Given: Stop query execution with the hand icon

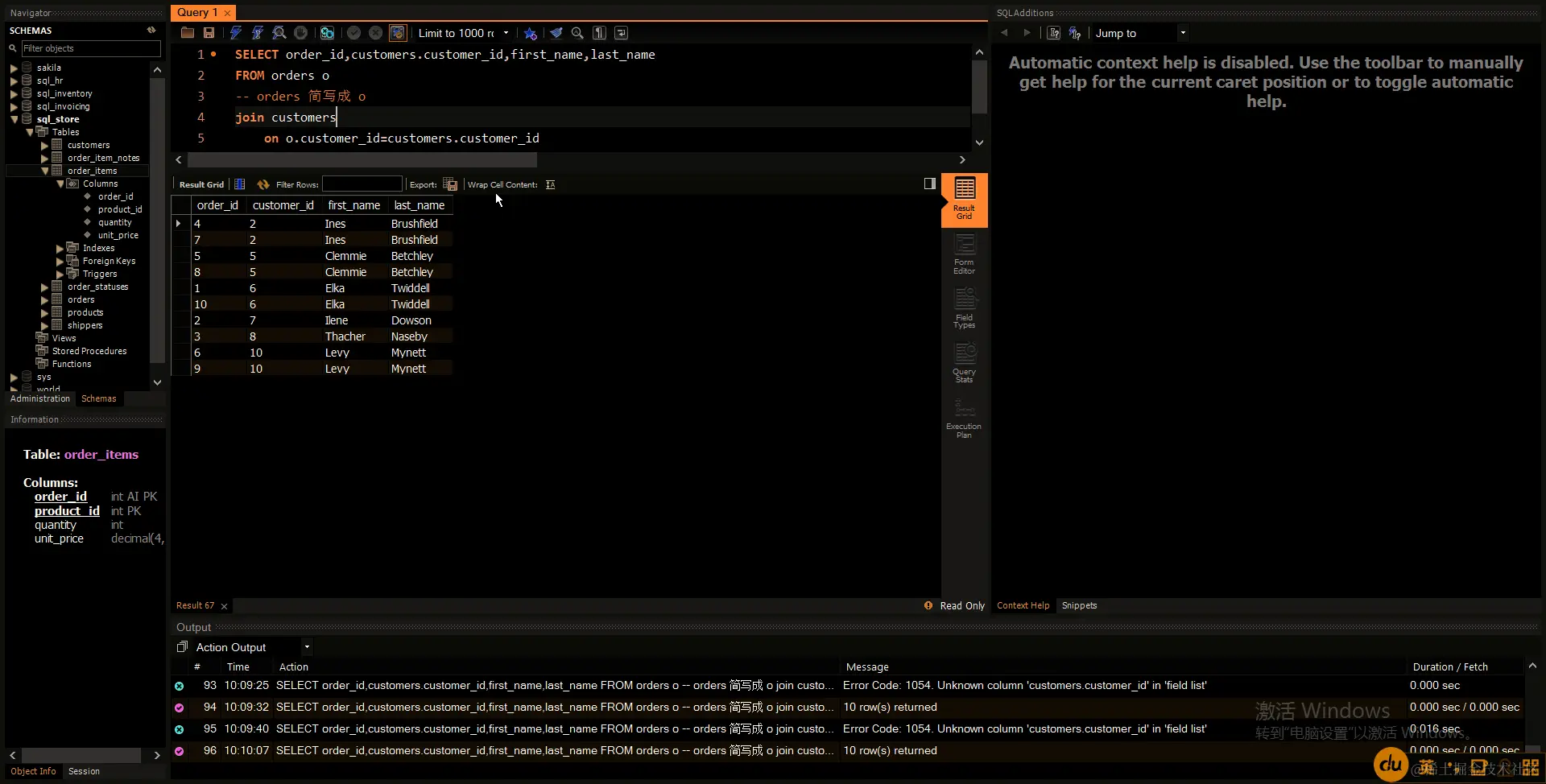Looking at the screenshot, I should click(300, 33).
